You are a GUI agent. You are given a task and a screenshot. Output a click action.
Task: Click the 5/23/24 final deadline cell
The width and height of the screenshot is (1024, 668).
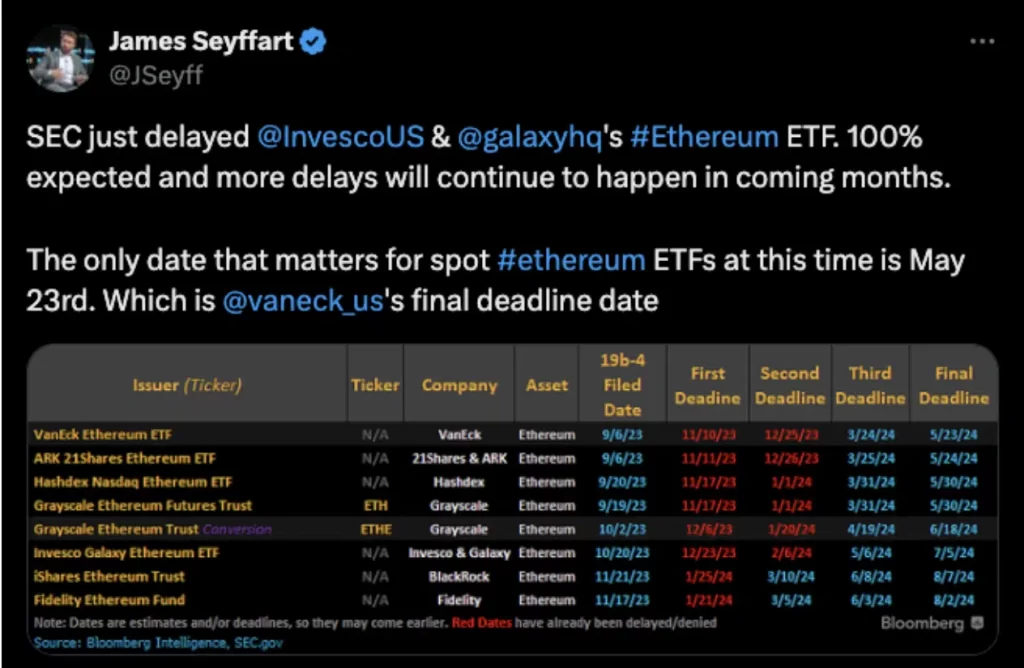tap(953, 435)
